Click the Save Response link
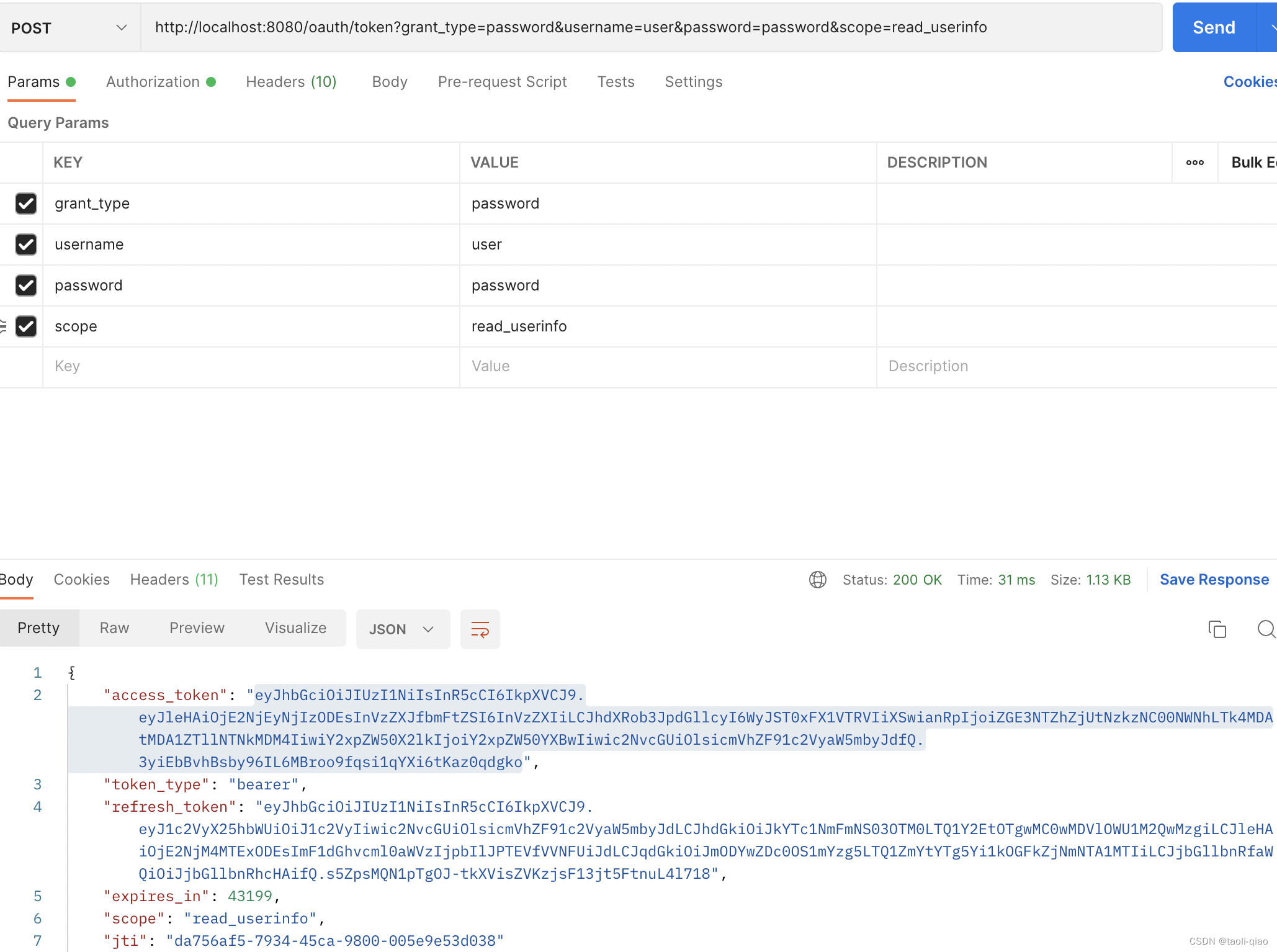Screen dimensions: 1277x952 (1214, 580)
